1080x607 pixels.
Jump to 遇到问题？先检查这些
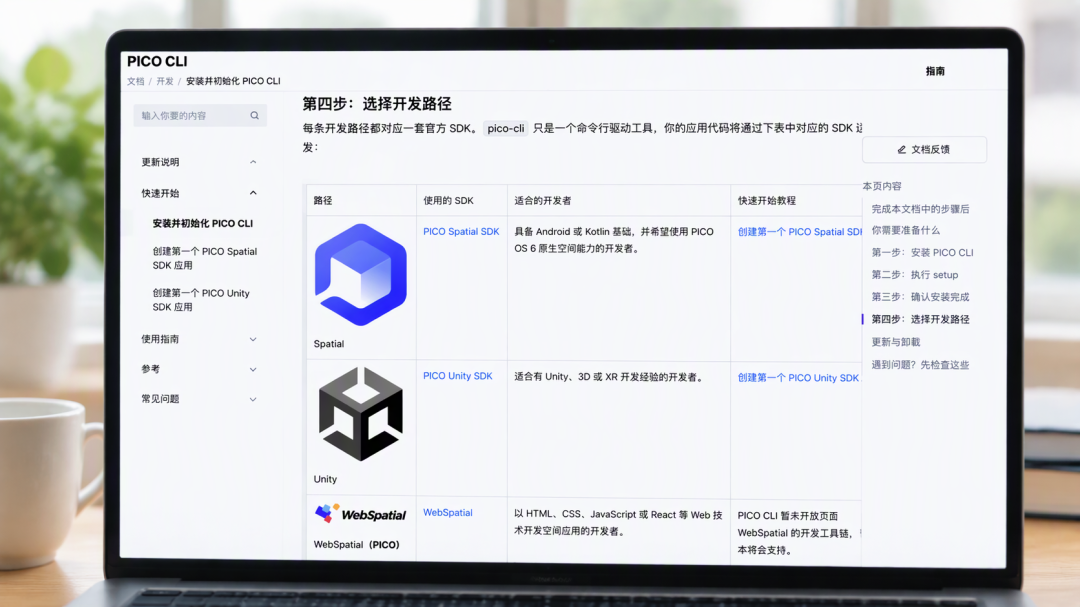(920, 364)
